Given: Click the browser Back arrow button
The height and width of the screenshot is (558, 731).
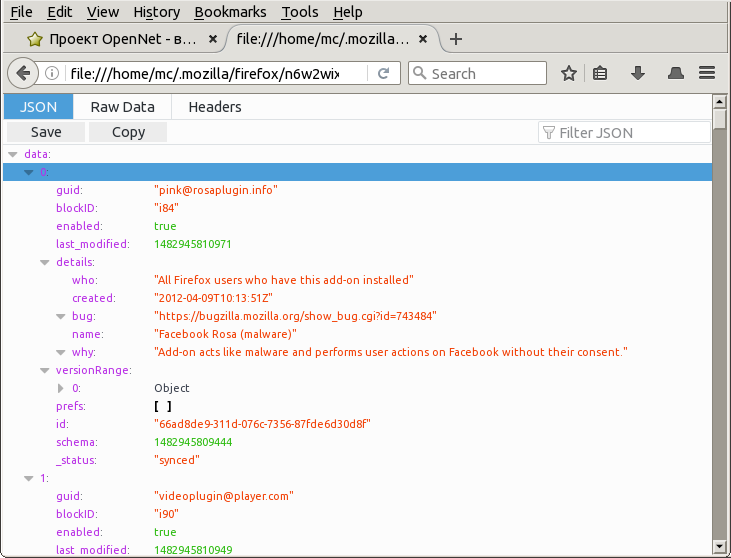Looking at the screenshot, I should pyautogui.click(x=22, y=73).
